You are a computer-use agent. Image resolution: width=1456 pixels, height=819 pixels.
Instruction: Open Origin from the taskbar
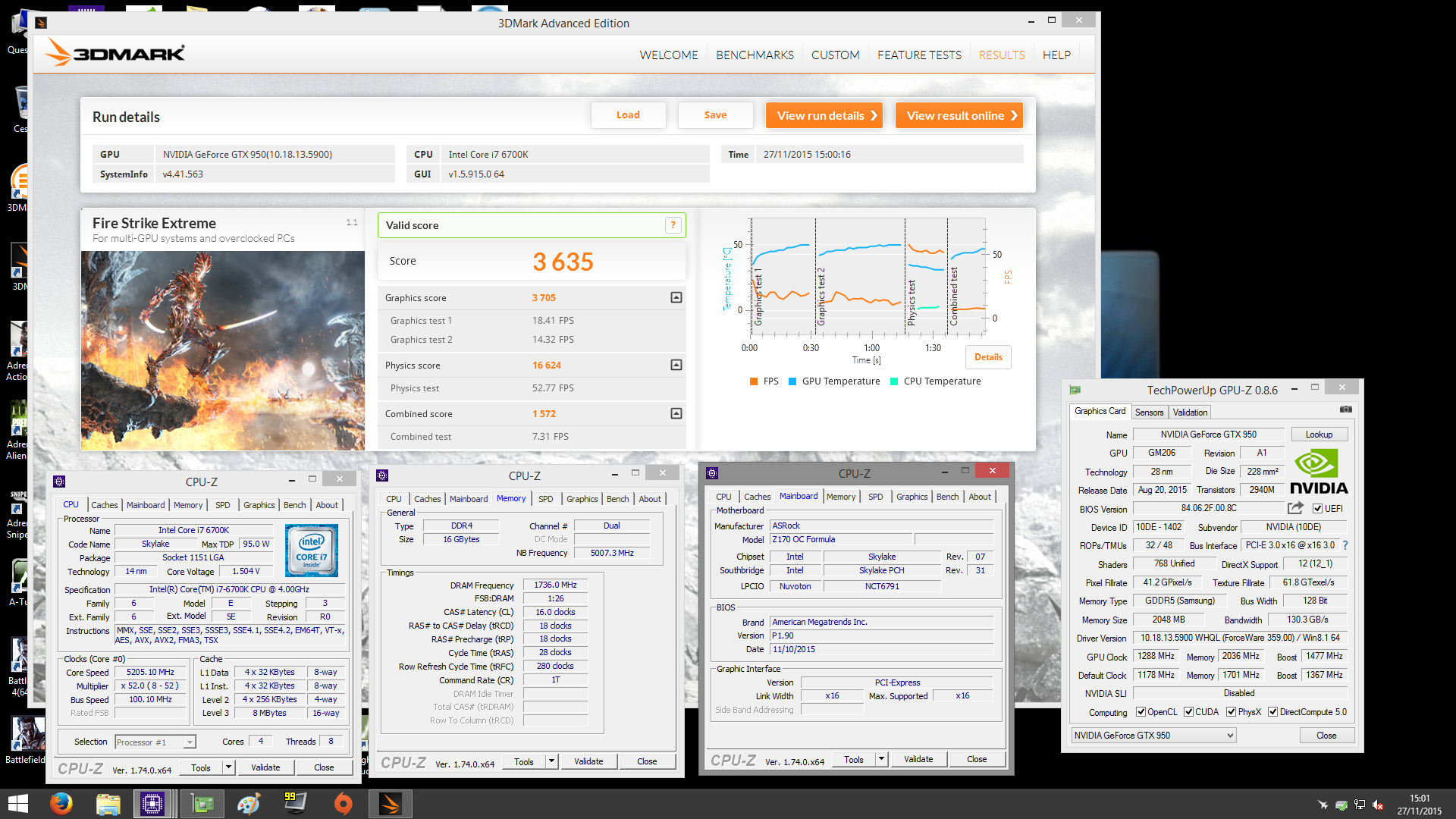point(343,804)
